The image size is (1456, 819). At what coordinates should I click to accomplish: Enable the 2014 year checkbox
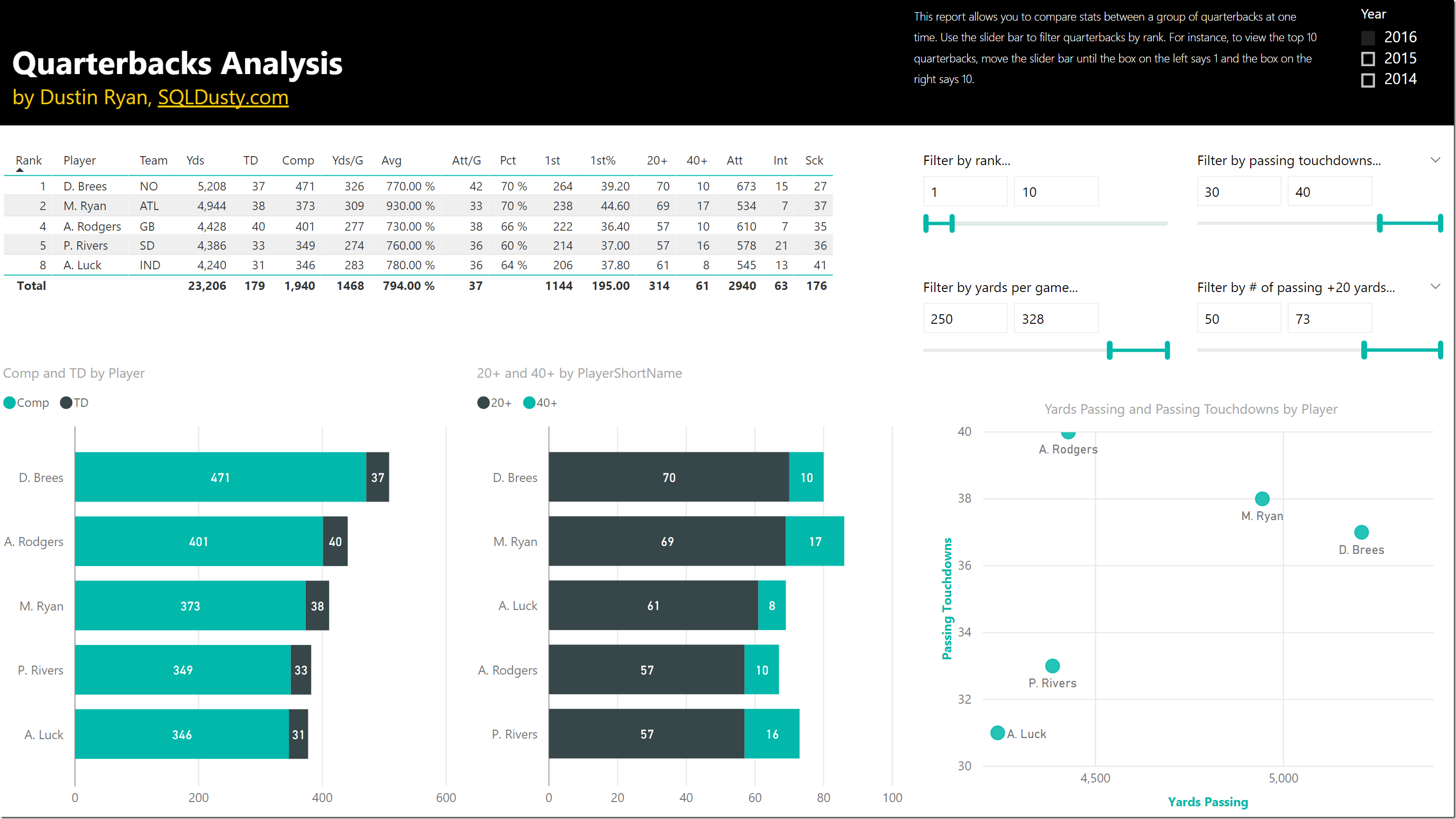[x=1367, y=80]
